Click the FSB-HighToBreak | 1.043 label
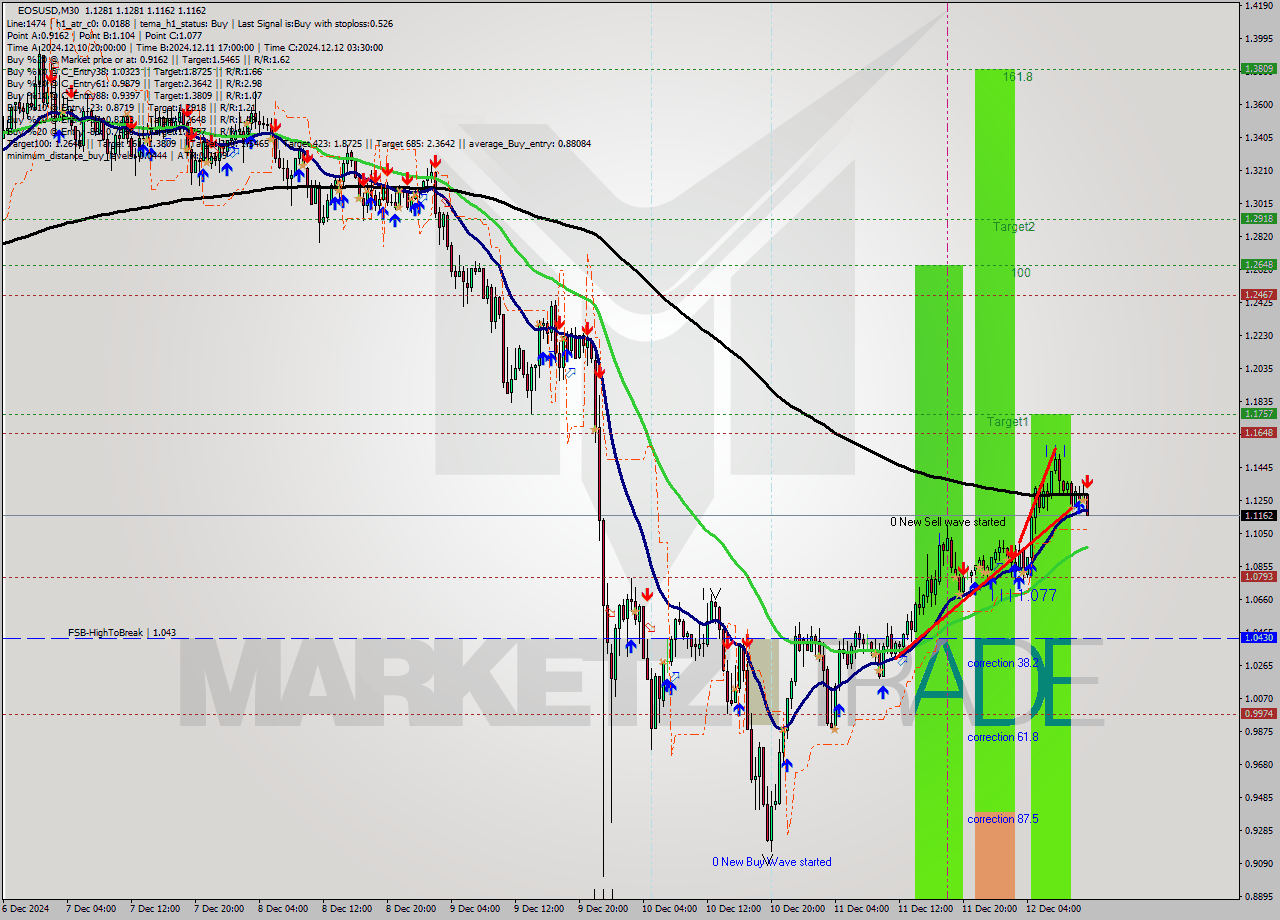The height and width of the screenshot is (920, 1280). (122, 633)
